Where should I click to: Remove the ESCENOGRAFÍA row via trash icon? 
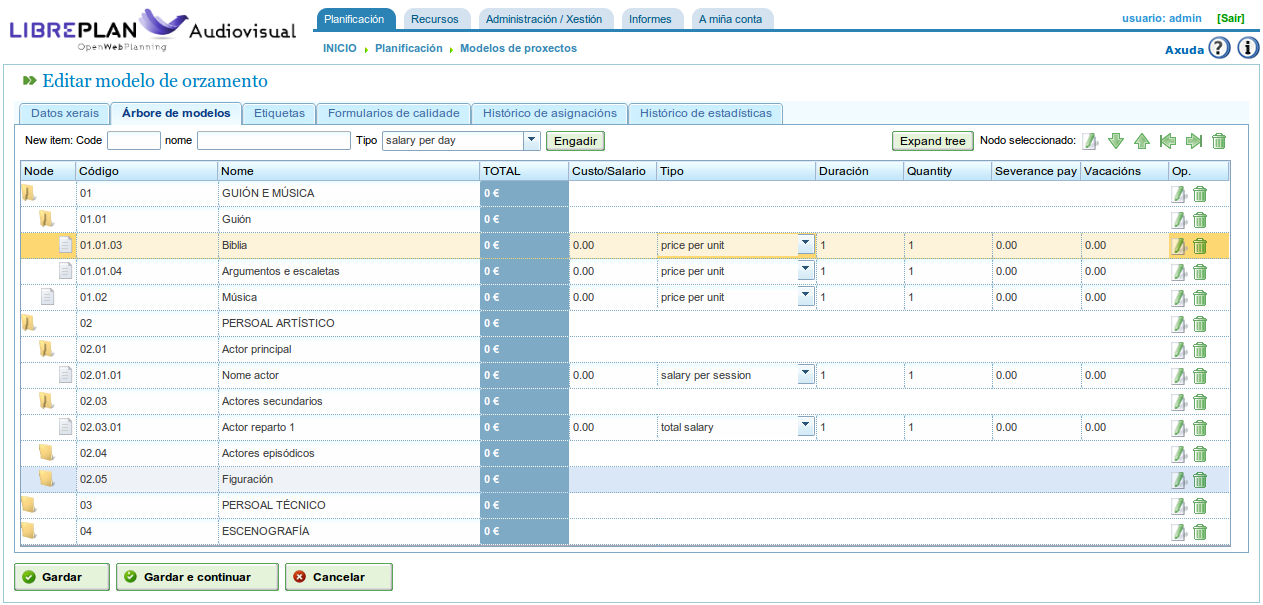[x=1200, y=532]
